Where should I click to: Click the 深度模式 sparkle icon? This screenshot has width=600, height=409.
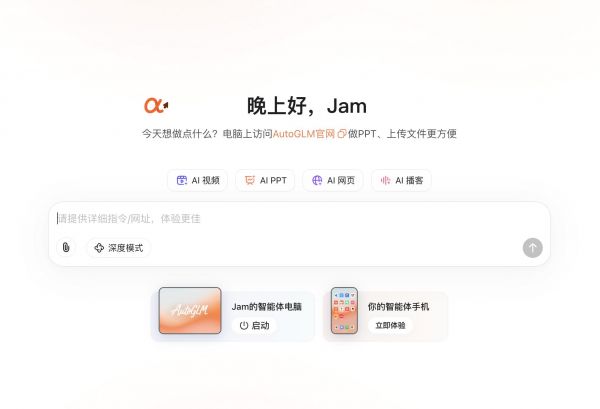[x=99, y=248]
